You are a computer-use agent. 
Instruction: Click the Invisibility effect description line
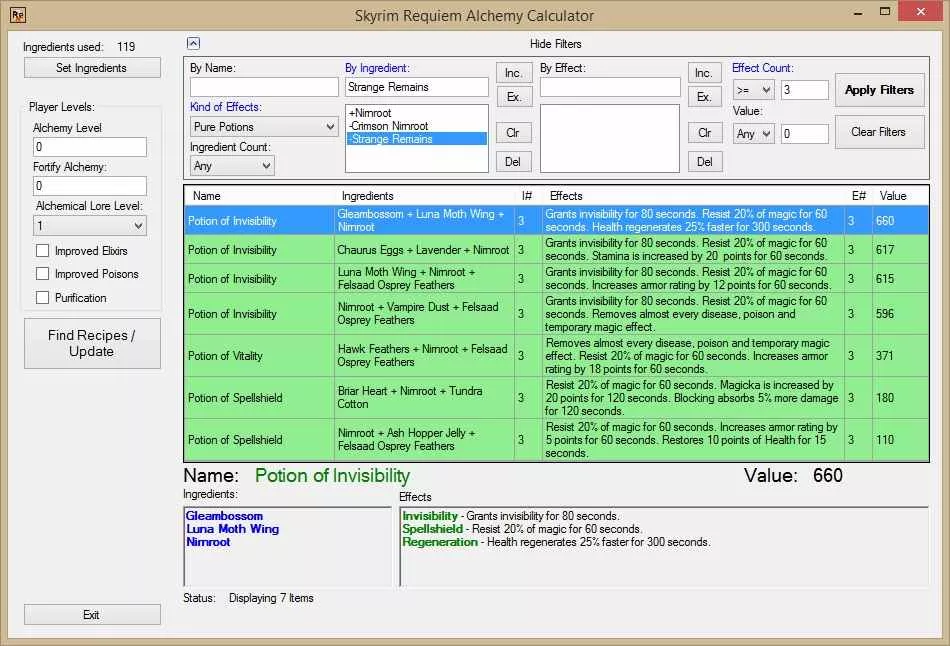point(511,516)
